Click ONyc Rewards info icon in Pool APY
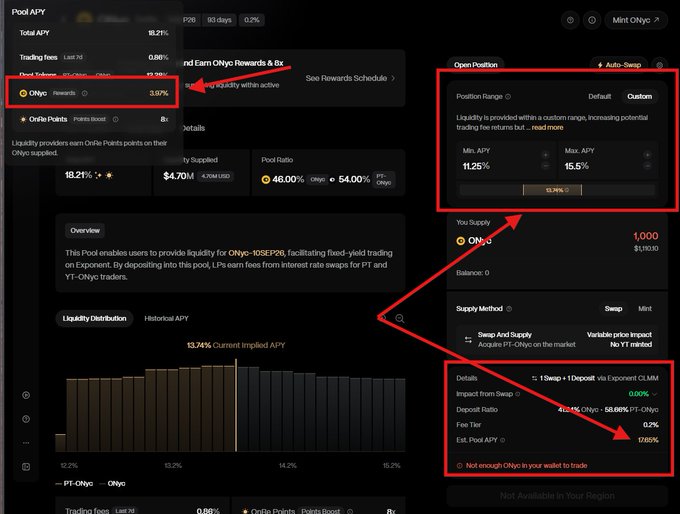This screenshot has width=680, height=514. pos(85,93)
